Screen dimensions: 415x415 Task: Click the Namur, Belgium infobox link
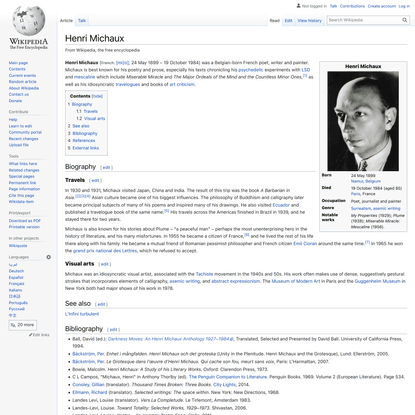pyautogui.click(x=365, y=181)
